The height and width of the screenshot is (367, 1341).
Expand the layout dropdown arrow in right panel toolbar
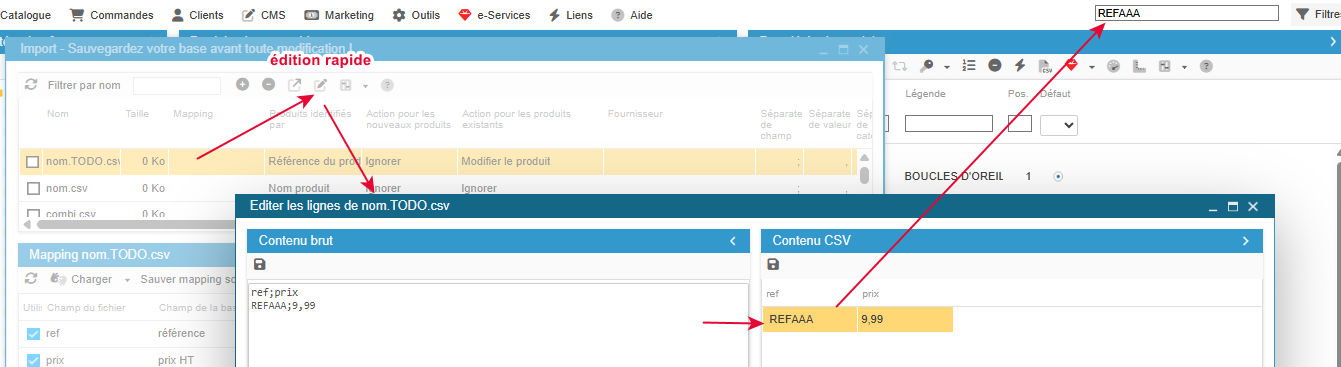[x=1184, y=67]
